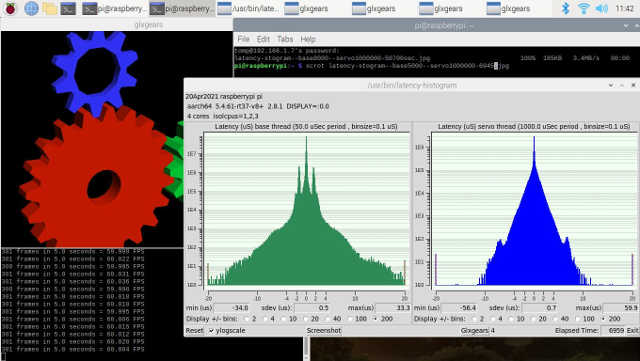Click the volume speaker tray icon
Screen dimensions: 640x361
coord(602,8)
